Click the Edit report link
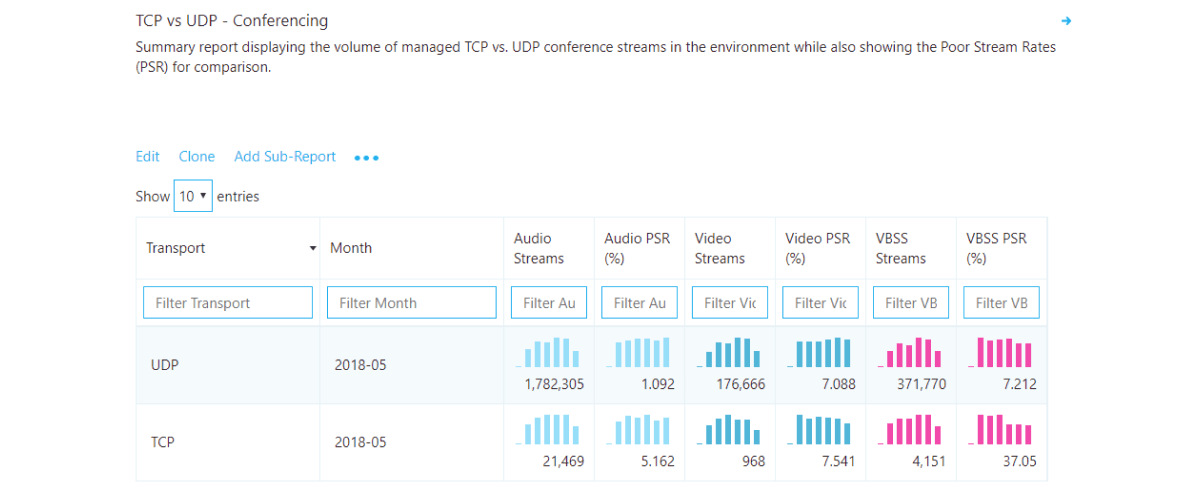This screenshot has height=500, width=1200. 147,157
